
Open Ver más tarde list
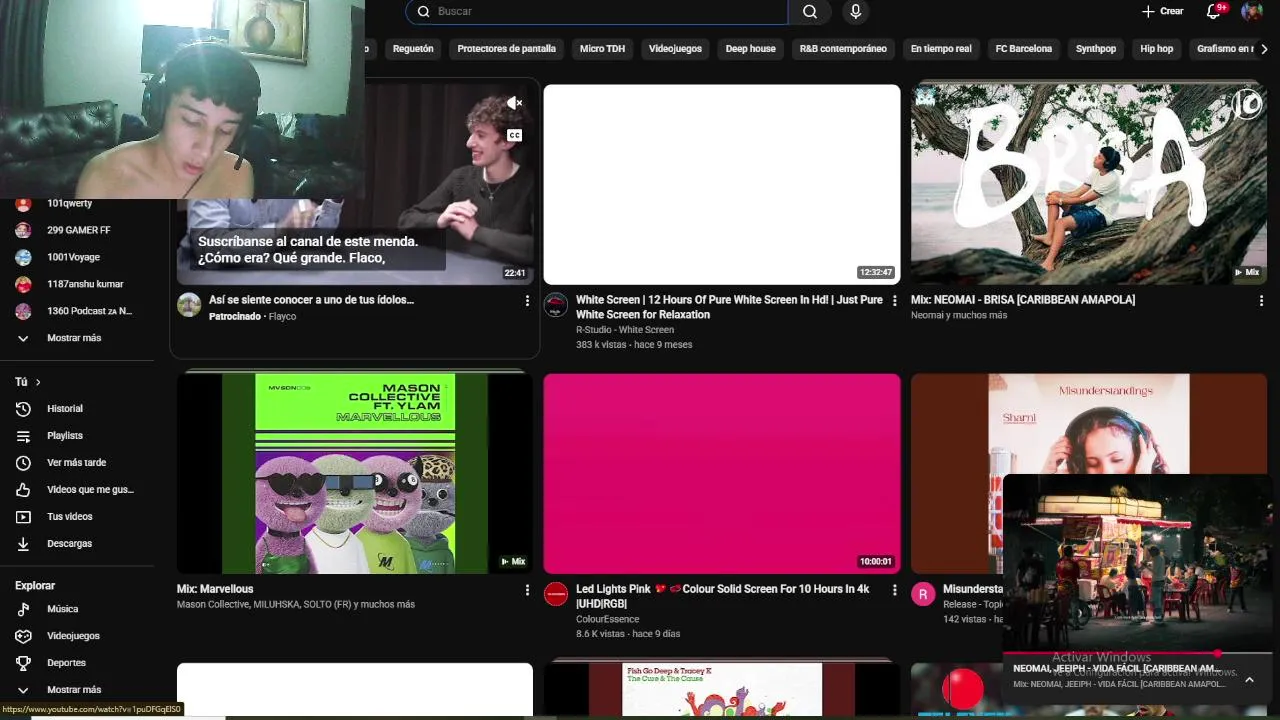point(77,463)
